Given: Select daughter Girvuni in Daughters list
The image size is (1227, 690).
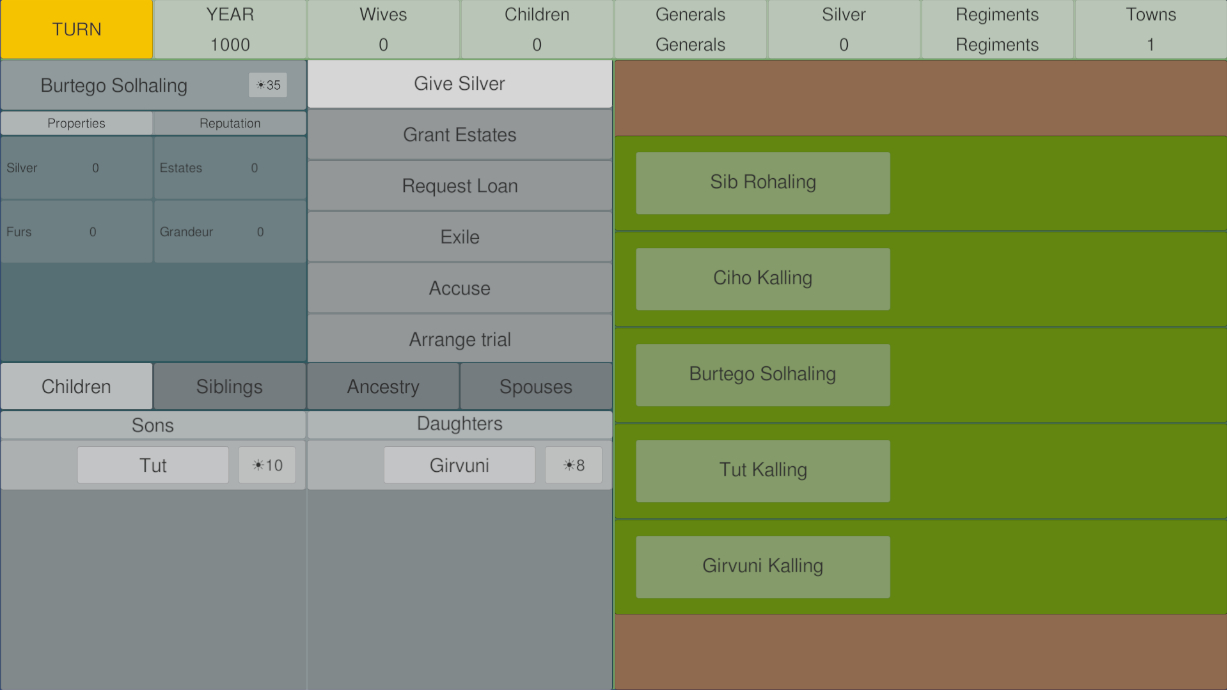Looking at the screenshot, I should (x=460, y=465).
